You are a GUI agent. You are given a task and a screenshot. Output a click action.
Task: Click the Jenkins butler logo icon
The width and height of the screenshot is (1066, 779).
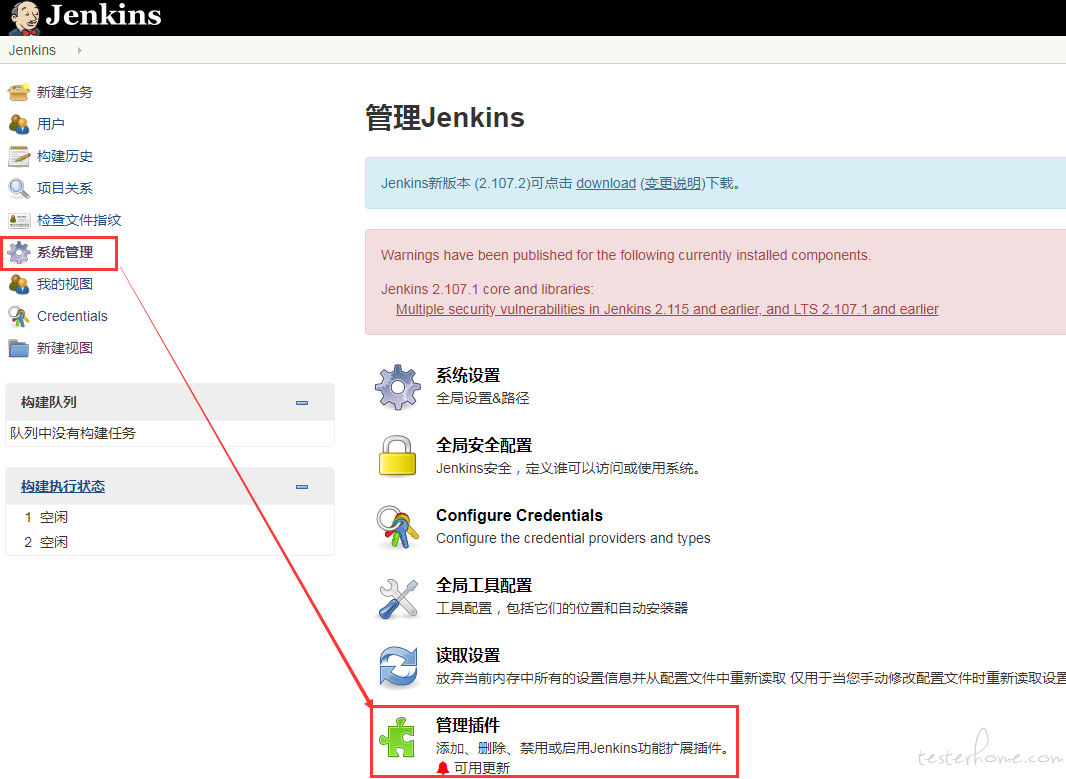click(25, 18)
